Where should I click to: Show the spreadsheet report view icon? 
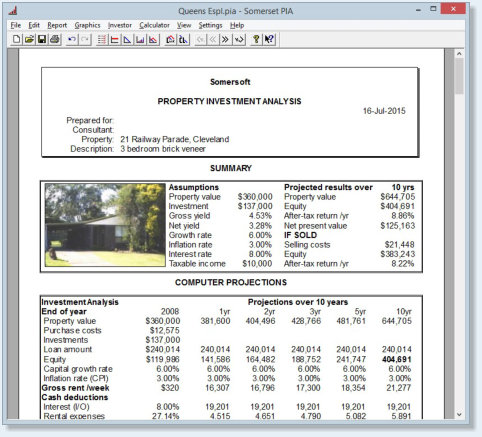102,39
